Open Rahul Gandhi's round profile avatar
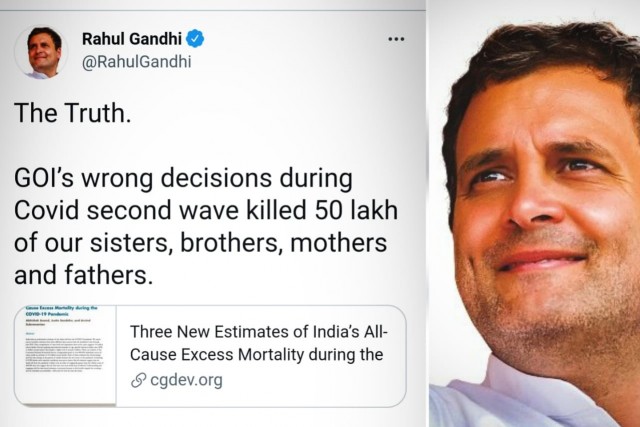This screenshot has width=640, height=427. click(x=44, y=52)
